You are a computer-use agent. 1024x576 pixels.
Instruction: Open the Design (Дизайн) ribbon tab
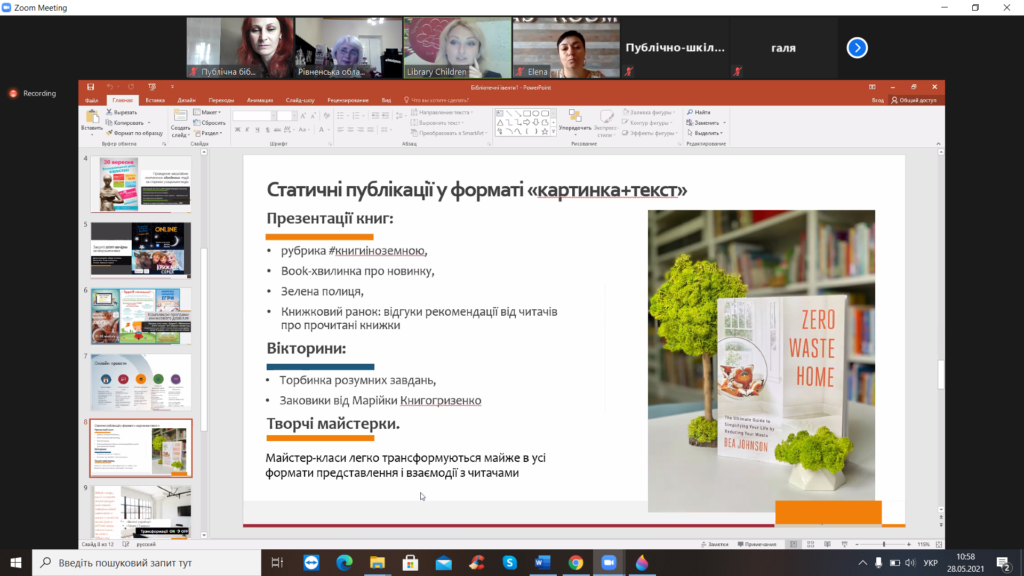[x=187, y=100]
